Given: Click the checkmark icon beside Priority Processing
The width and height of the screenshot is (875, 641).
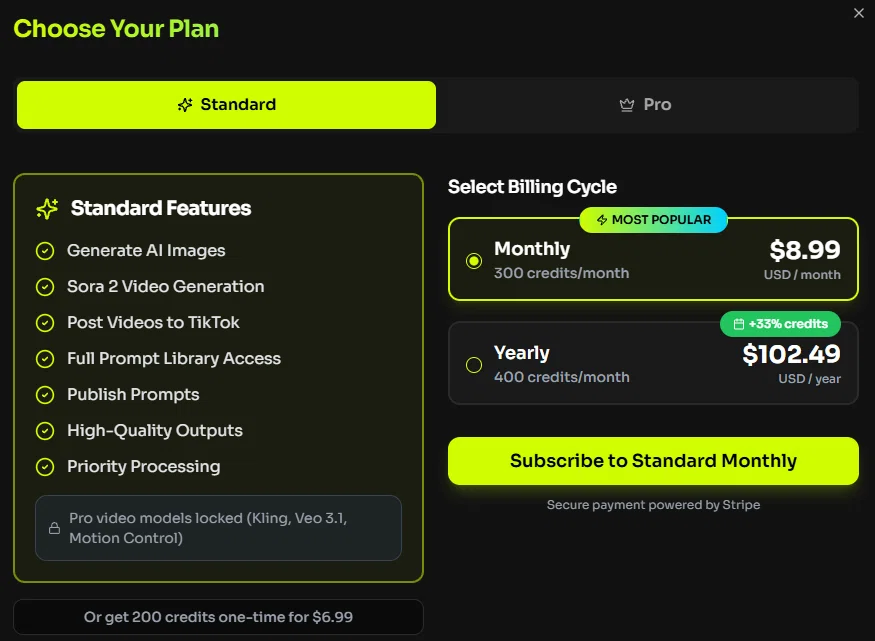Looking at the screenshot, I should point(45,467).
